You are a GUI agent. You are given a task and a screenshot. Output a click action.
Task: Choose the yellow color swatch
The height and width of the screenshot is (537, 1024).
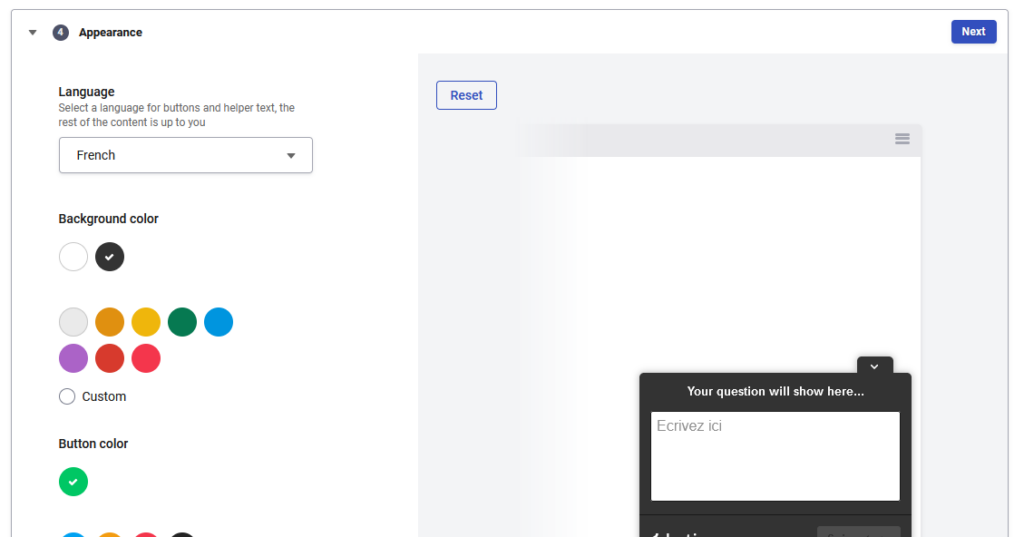click(146, 322)
